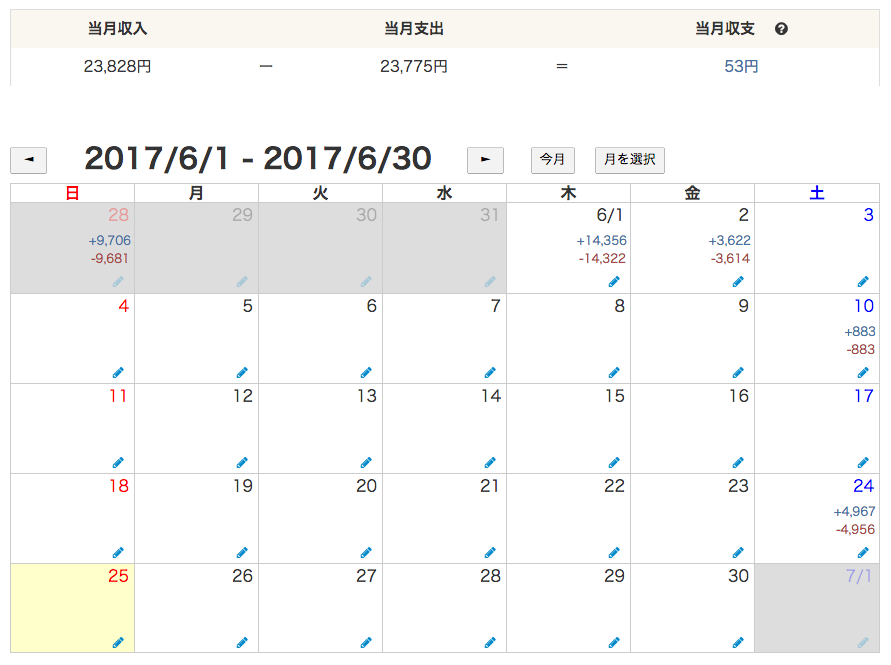Click pencil icon on day 14
The height and width of the screenshot is (665, 891).
pyautogui.click(x=490, y=462)
